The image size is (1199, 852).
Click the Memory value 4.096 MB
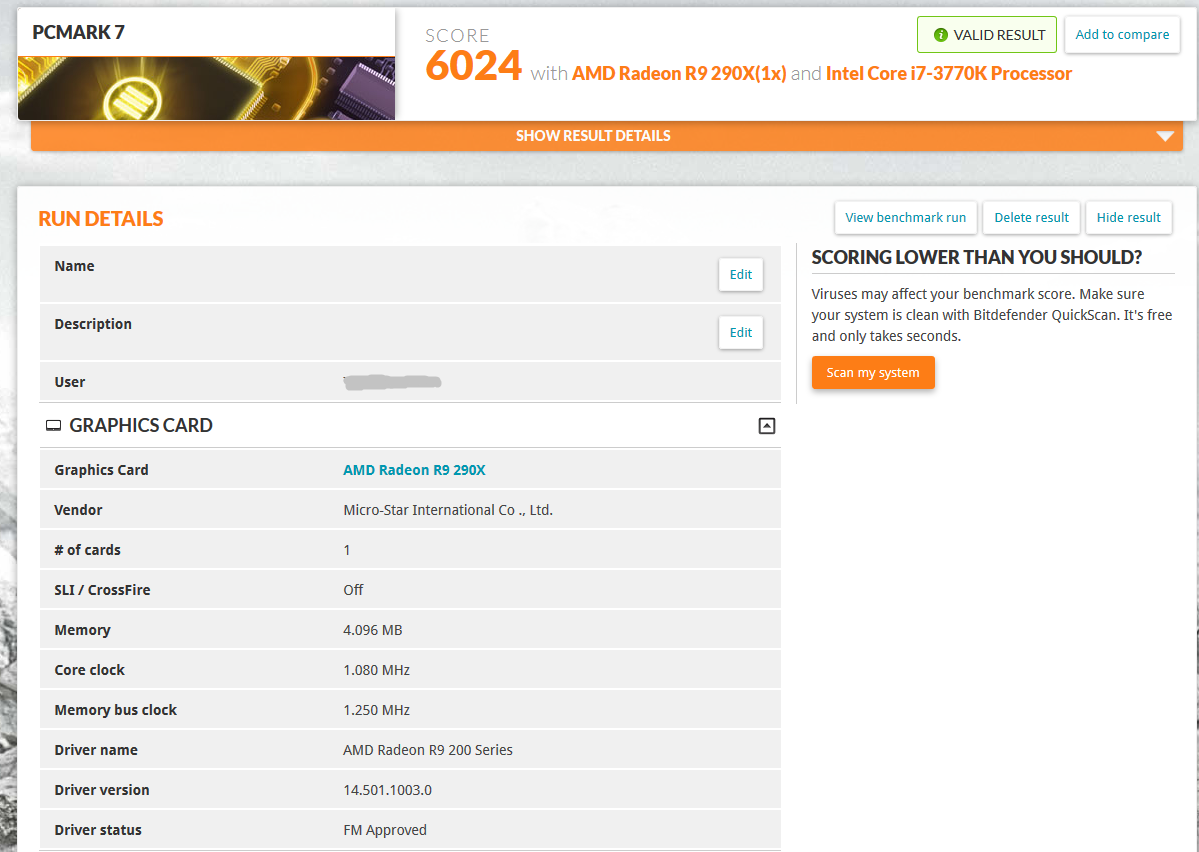(372, 630)
